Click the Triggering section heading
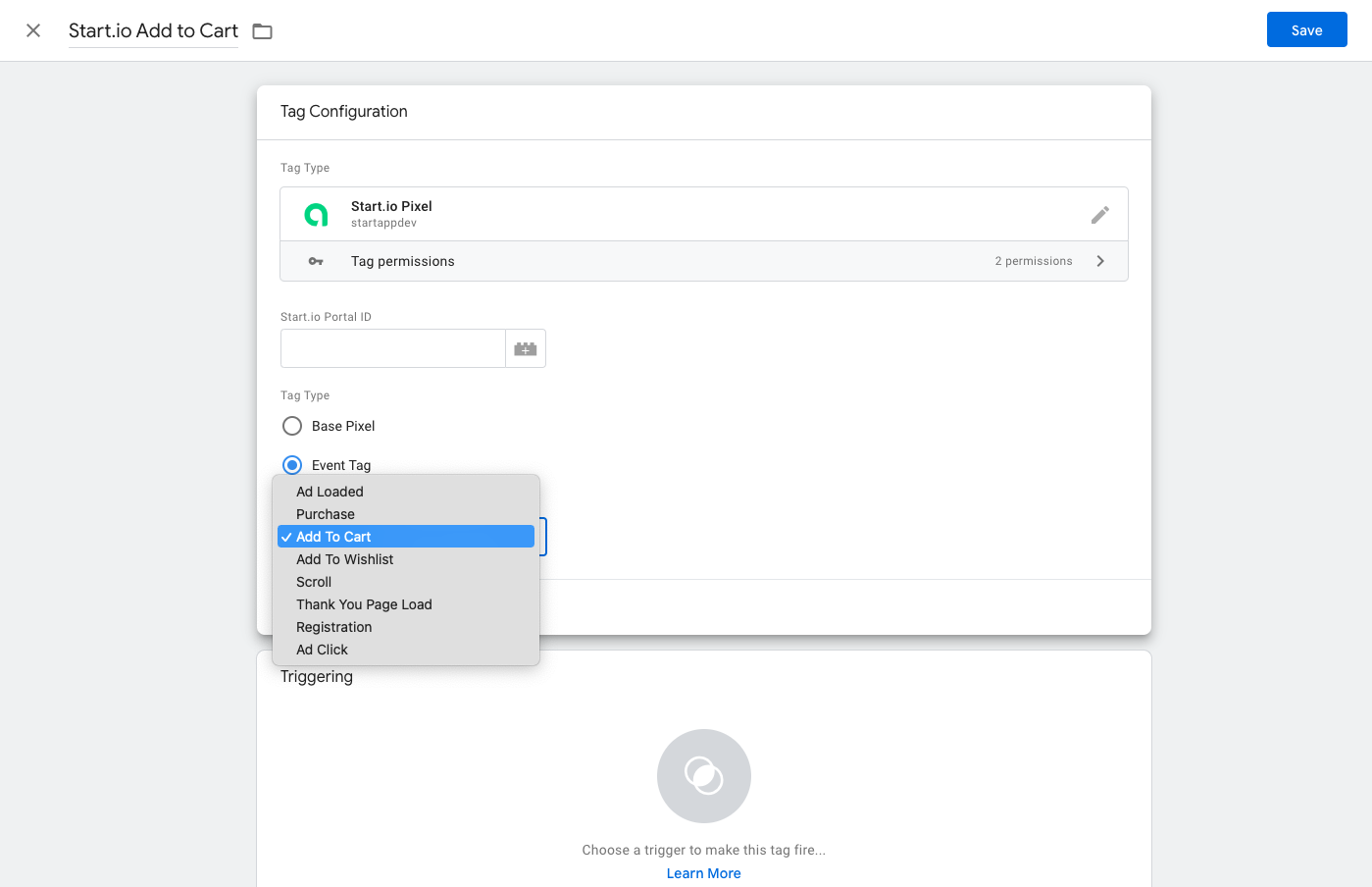 tap(317, 677)
